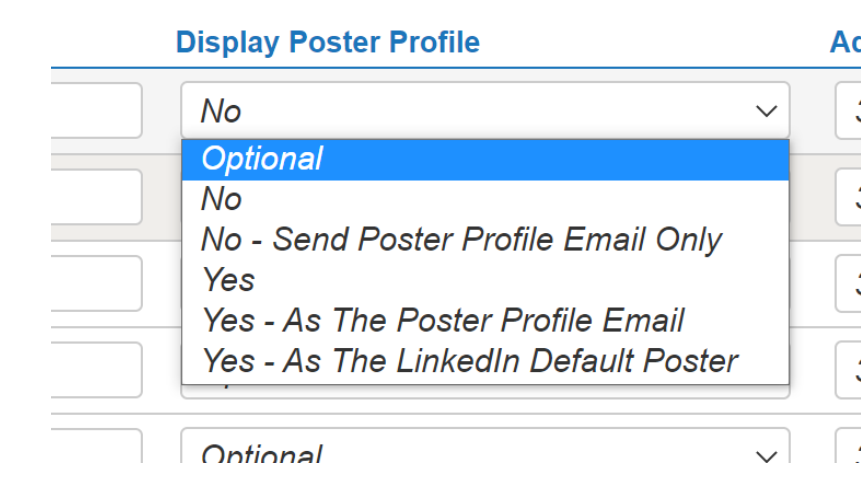This screenshot has width=861, height=478.
Task: Click the combo box showing "No"
Action: 470,111
